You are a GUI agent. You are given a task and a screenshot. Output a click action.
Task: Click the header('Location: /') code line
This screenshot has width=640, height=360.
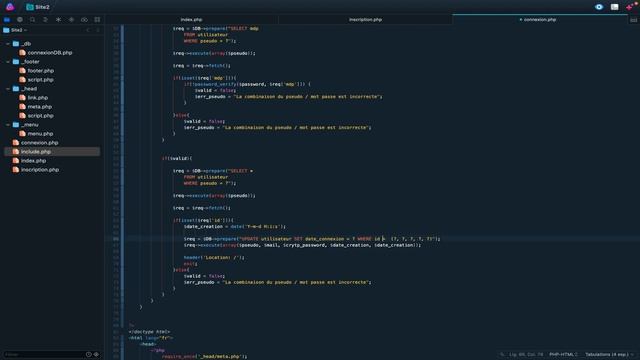214,258
